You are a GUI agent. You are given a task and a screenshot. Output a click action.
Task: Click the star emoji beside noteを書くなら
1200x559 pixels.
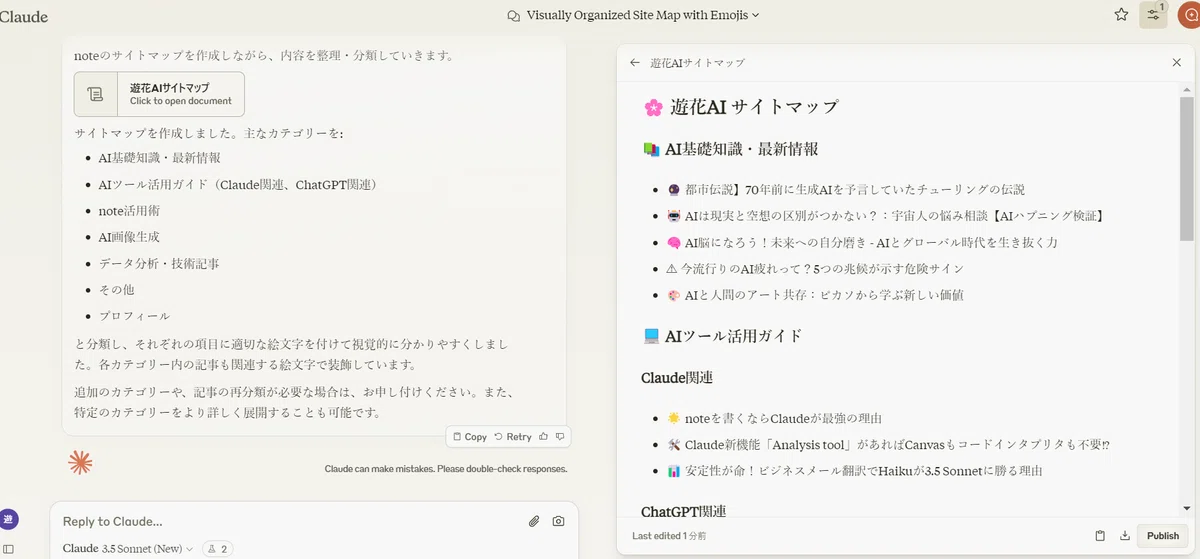(673, 418)
